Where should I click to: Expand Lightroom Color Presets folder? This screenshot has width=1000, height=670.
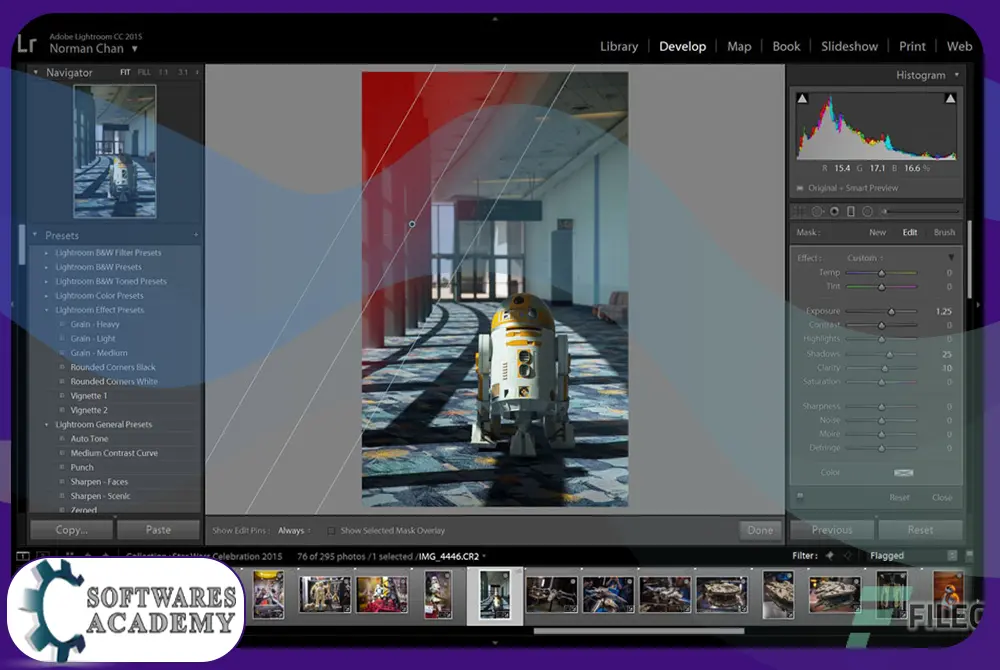coord(46,296)
